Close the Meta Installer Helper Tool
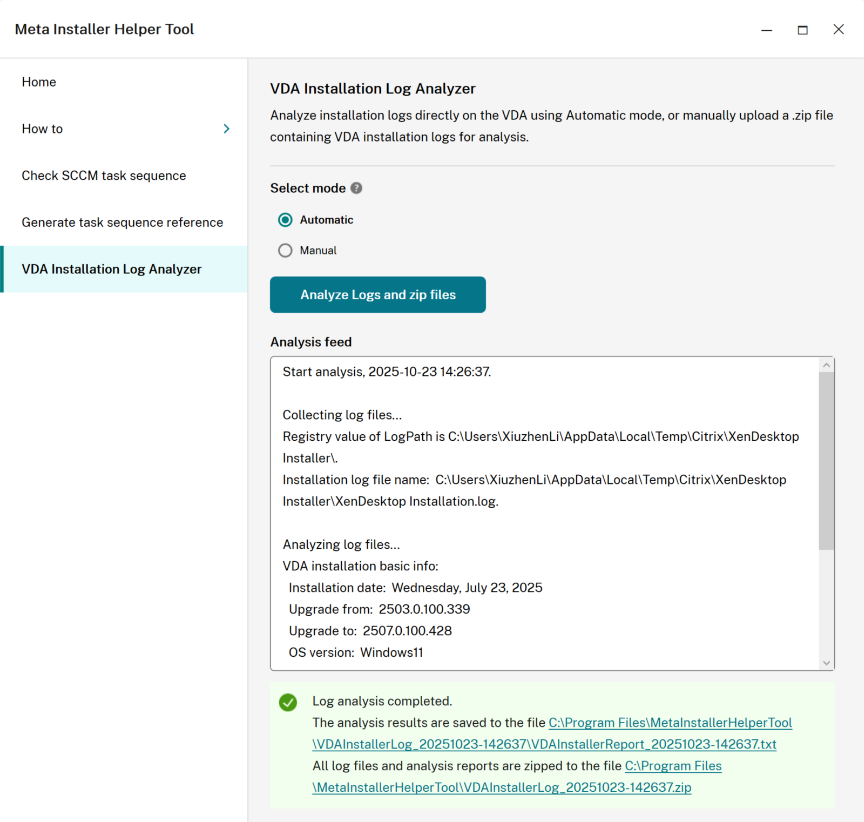Screen dimensions: 864x822 click(838, 30)
